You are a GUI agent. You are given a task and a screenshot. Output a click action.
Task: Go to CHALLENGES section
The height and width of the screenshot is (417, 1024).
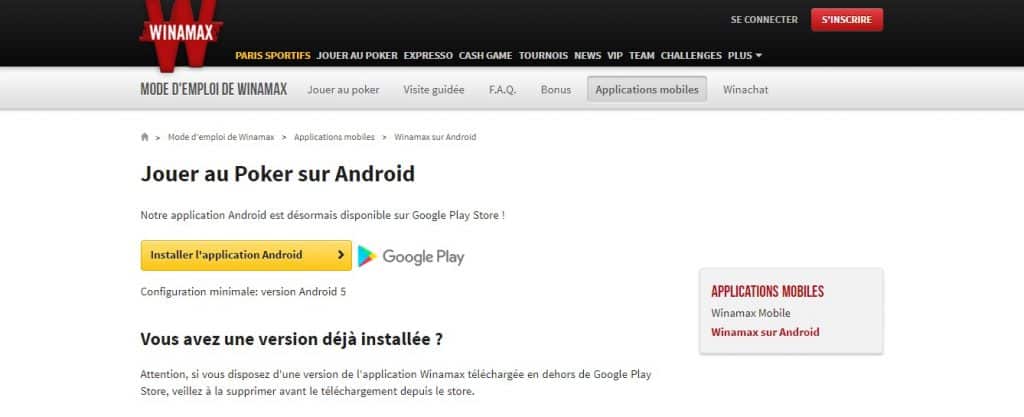point(691,55)
